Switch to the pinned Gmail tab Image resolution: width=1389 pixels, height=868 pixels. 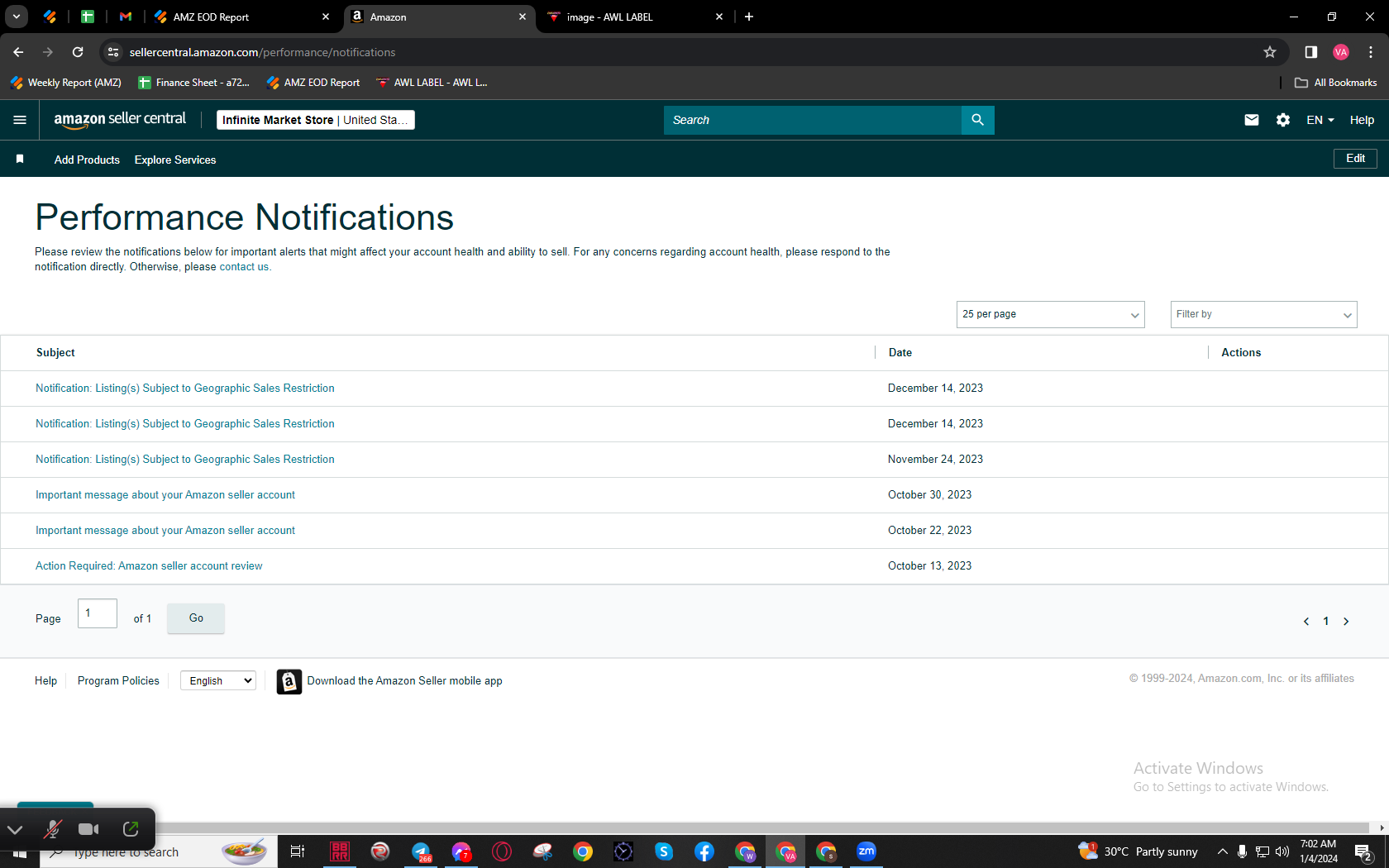click(x=126, y=17)
